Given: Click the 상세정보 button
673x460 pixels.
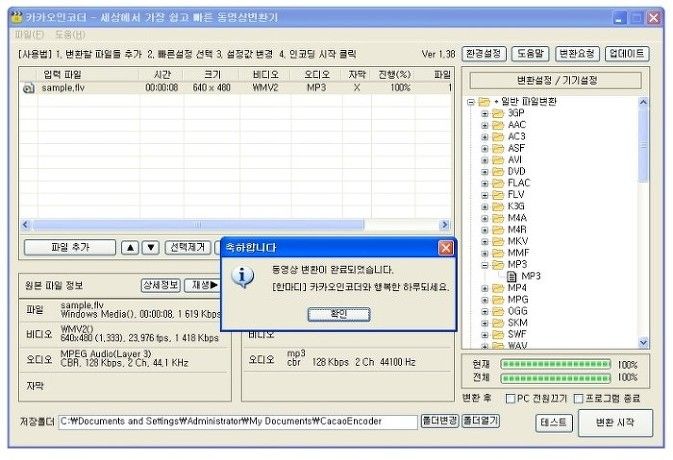Looking at the screenshot, I should click(x=161, y=285).
